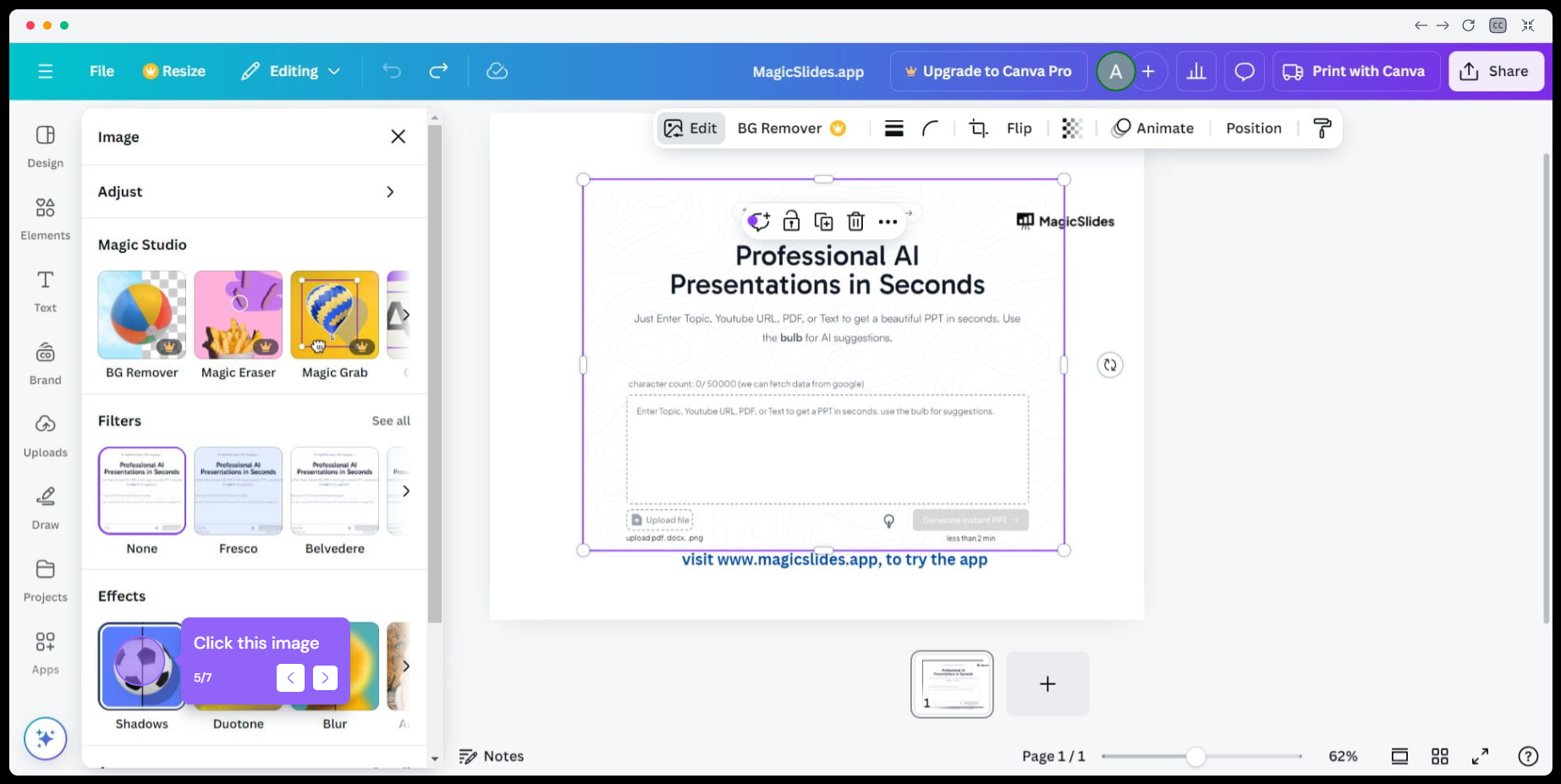Open the Text sidebar tab

[x=46, y=291]
